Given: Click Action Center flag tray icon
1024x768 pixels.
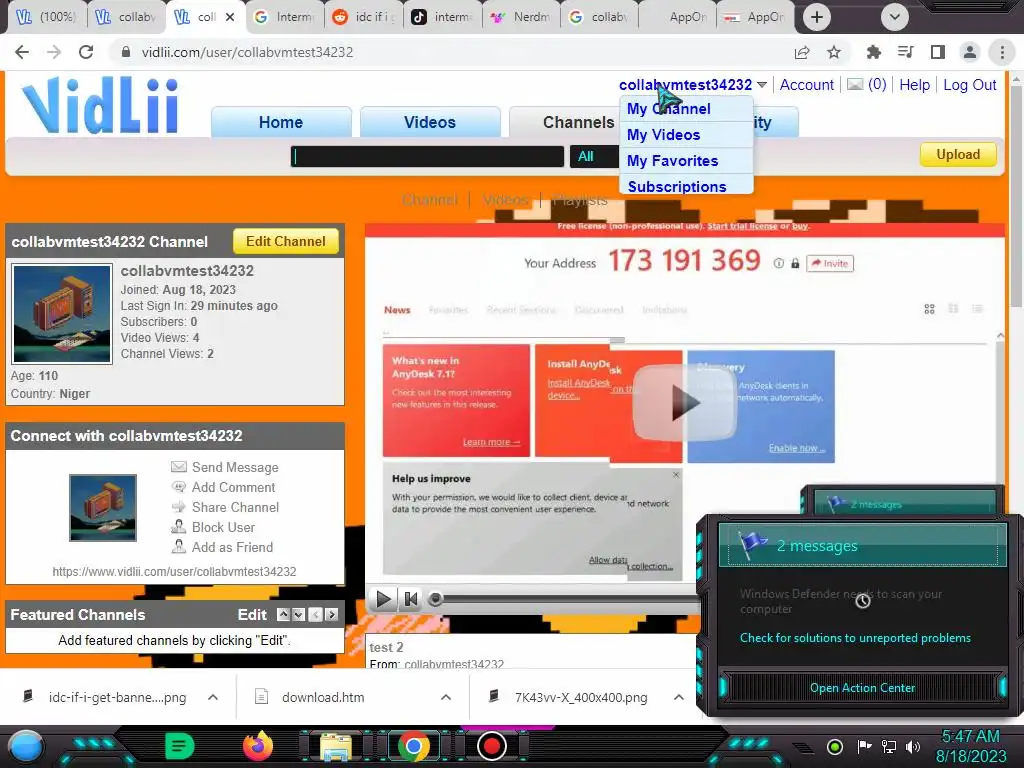Looking at the screenshot, I should [x=864, y=746].
